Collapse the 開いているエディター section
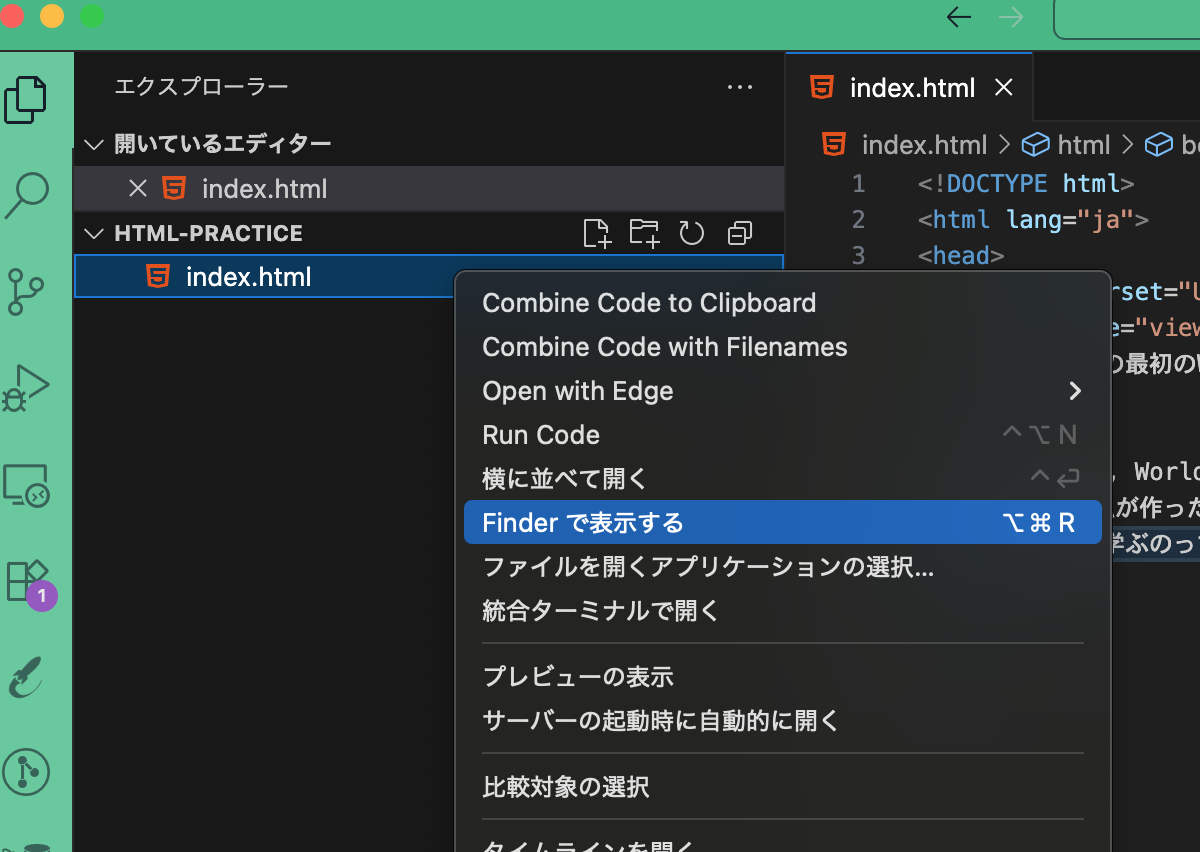The image size is (1200, 852). 93,144
